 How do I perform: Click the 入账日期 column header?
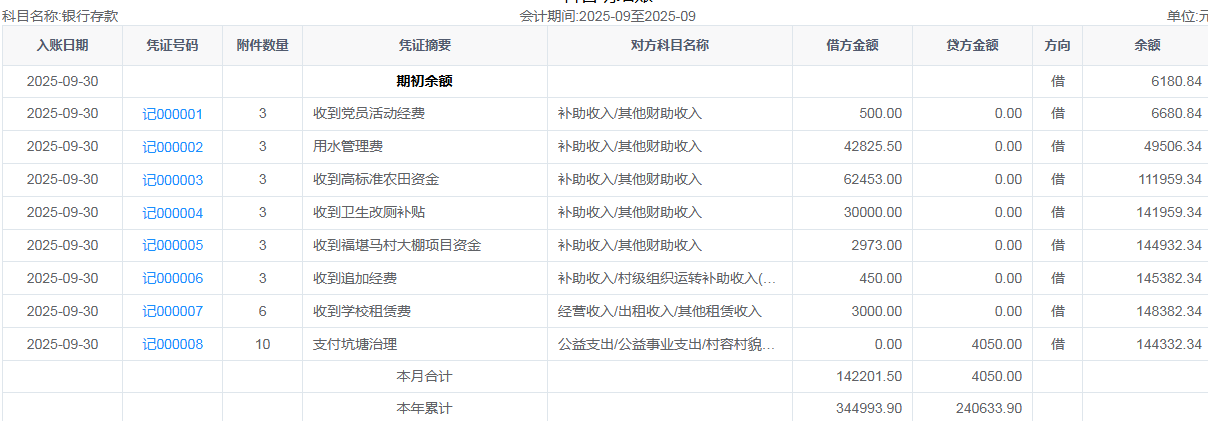(x=62, y=46)
